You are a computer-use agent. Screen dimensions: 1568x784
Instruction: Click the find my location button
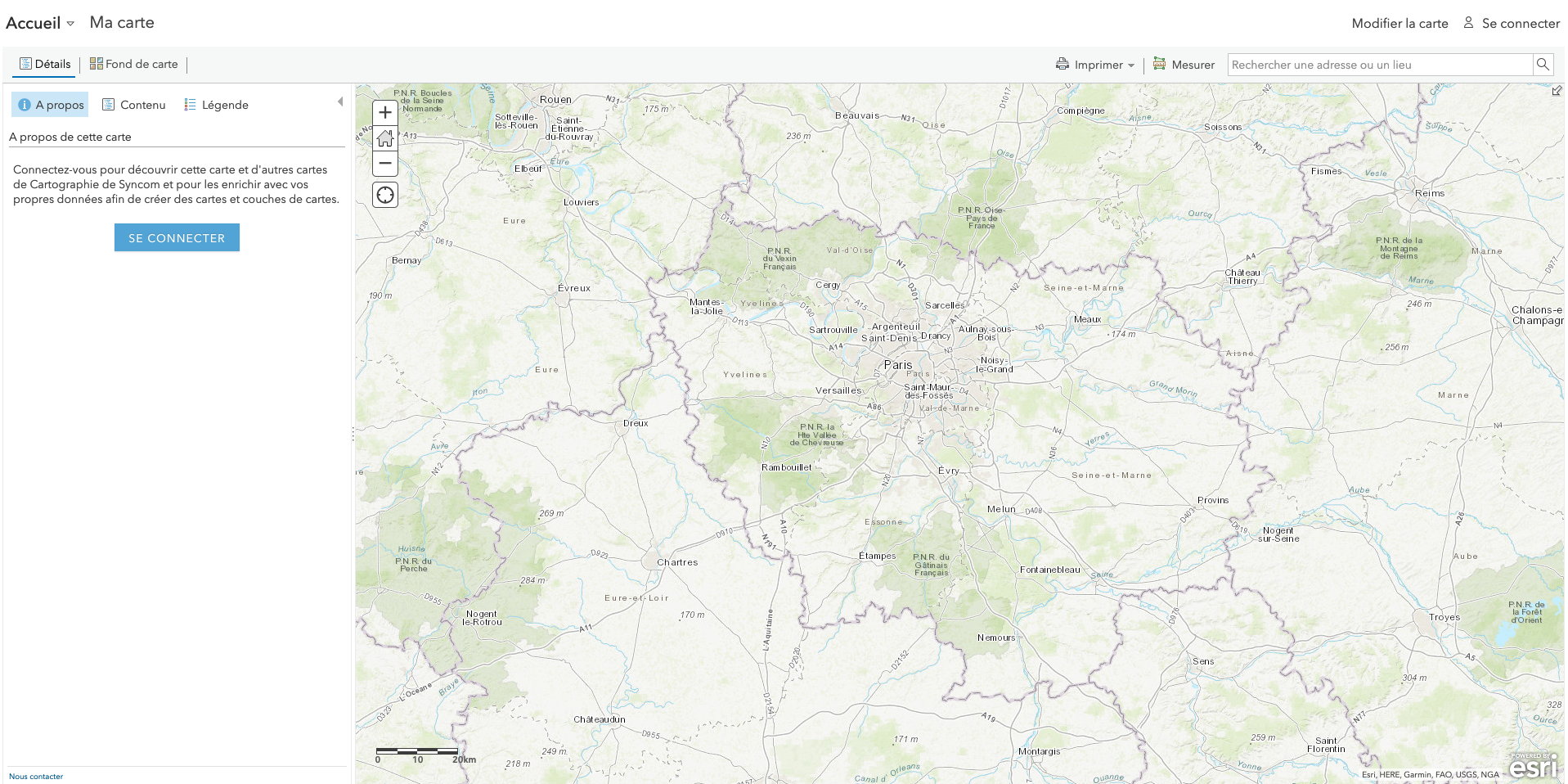385,196
